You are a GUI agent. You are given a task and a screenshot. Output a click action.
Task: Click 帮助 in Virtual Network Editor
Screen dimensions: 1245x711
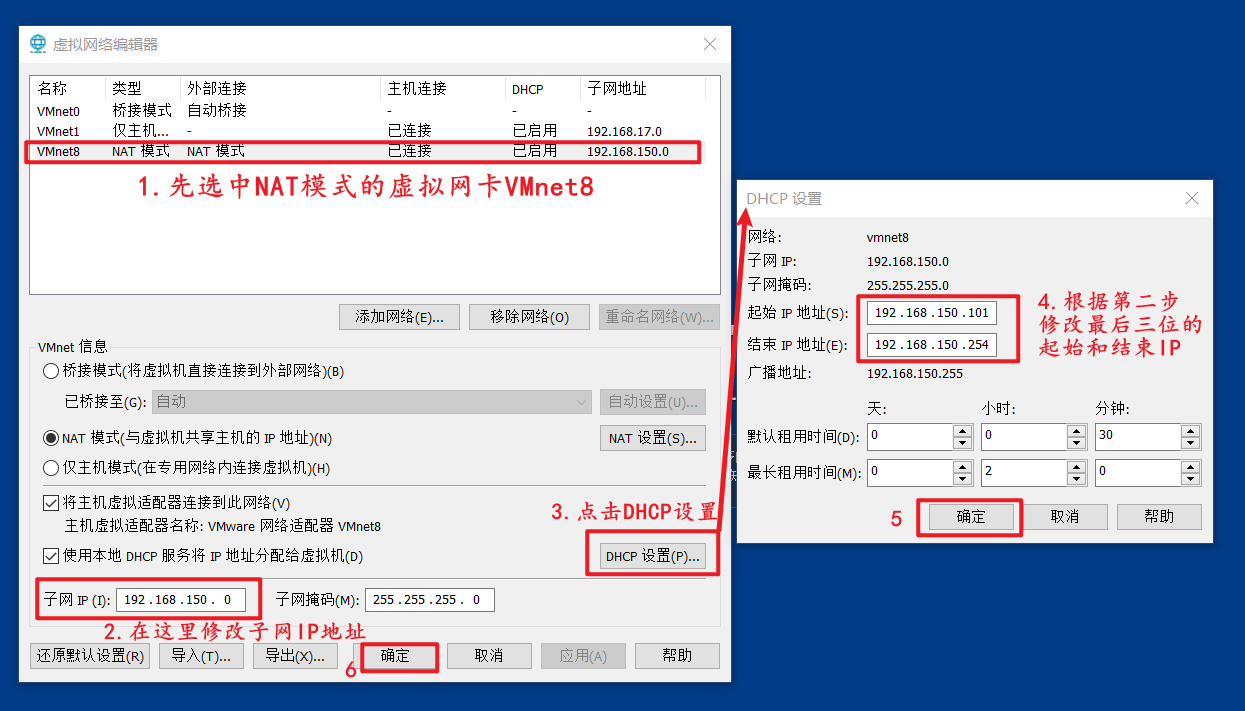coord(677,656)
